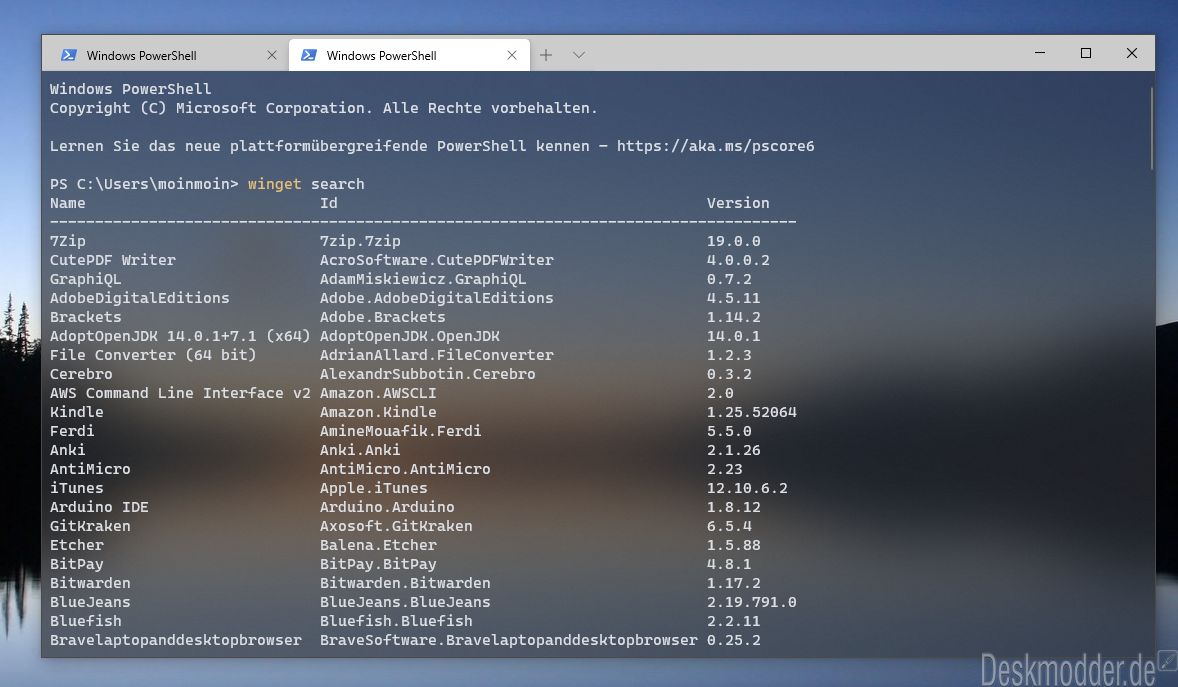Screen dimensions: 1178x687
Task: Click BlueJeans version '2.19.791.0'
Action: point(751,602)
